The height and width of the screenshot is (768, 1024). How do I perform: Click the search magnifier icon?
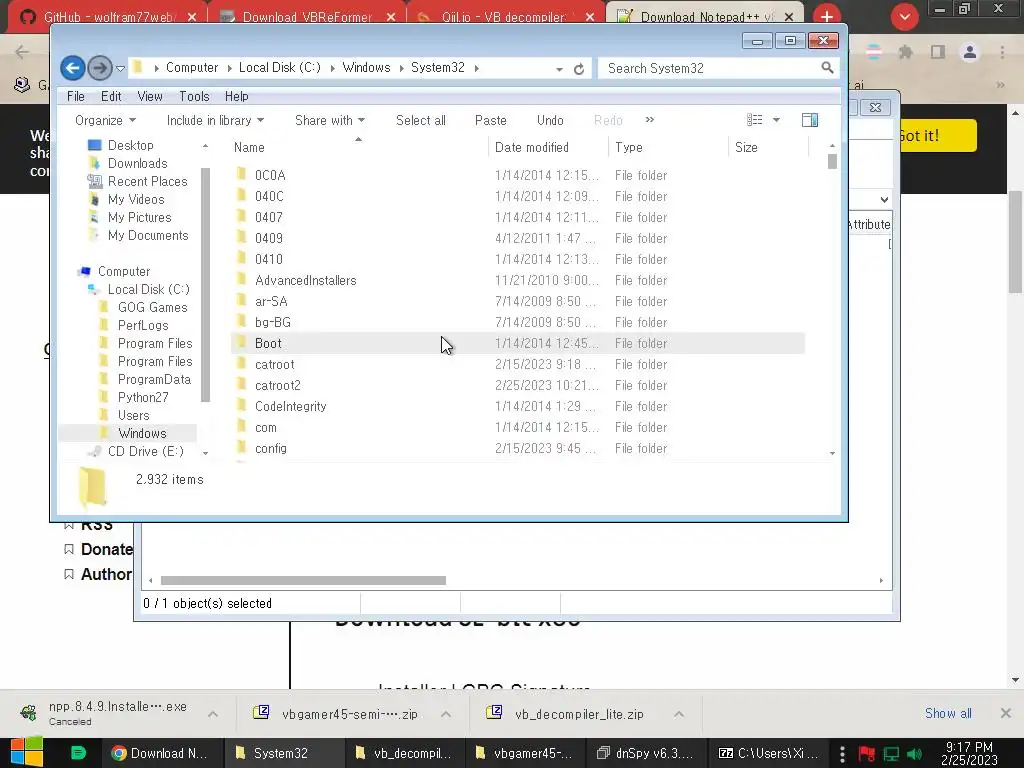point(827,68)
